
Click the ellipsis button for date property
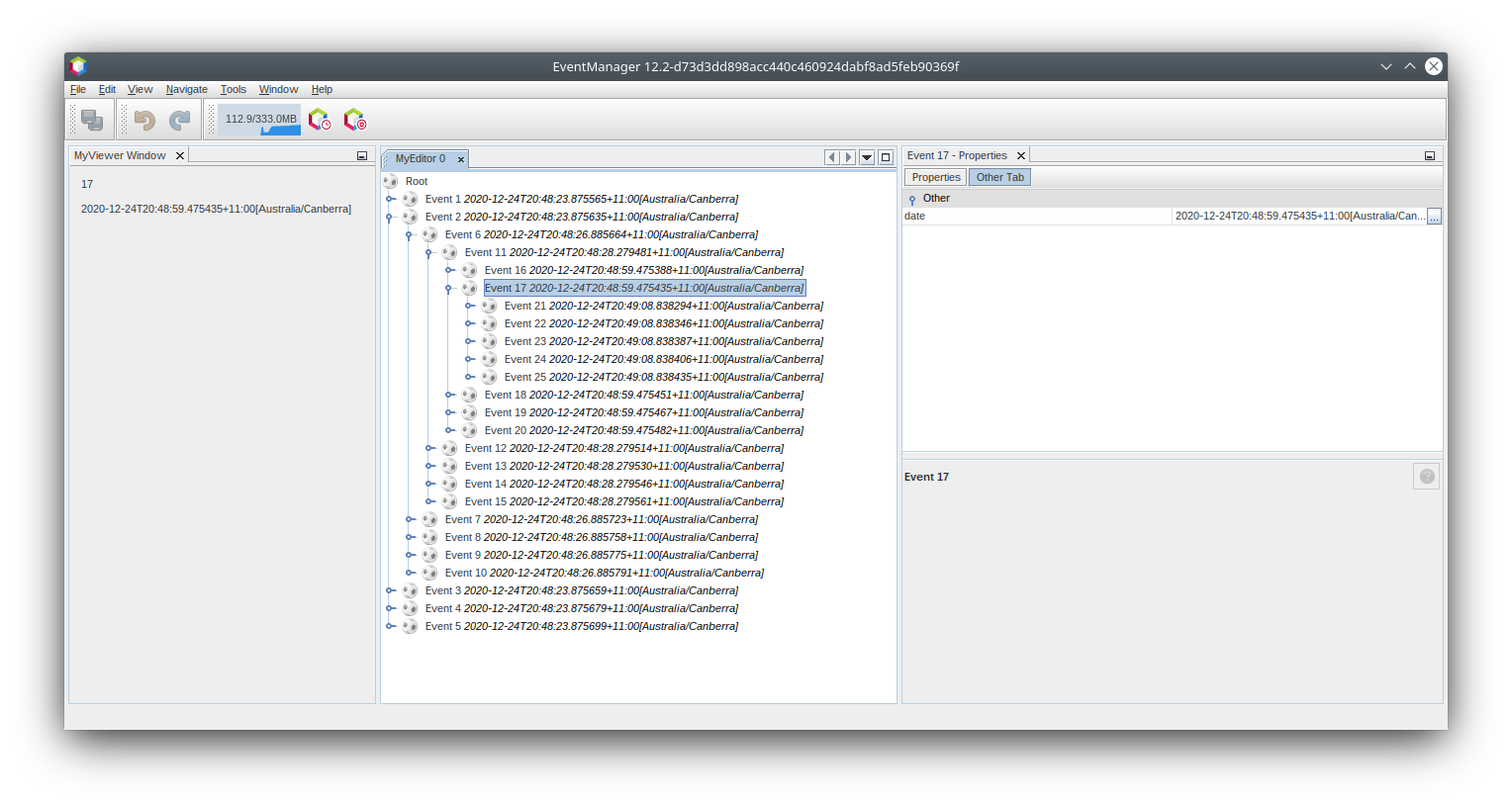coord(1434,217)
